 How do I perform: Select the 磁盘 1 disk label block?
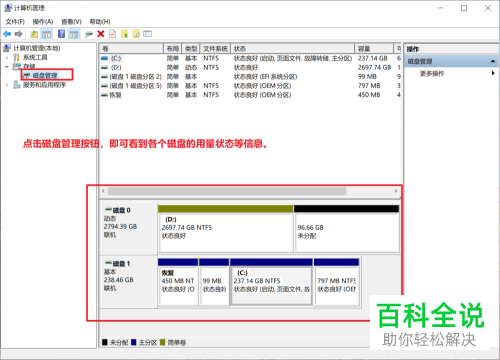click(x=128, y=281)
